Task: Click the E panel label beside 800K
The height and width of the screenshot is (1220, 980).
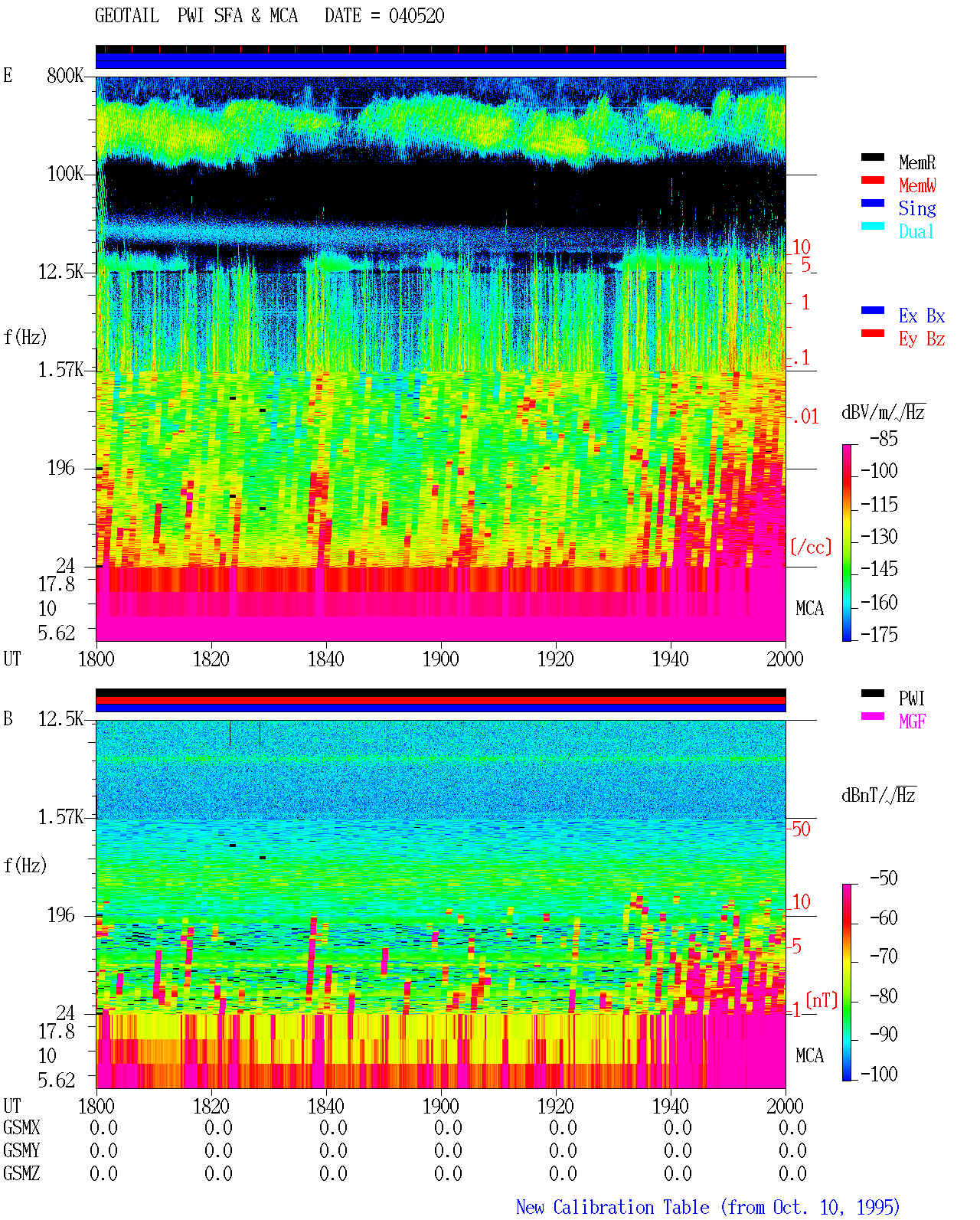Action: click(8, 75)
